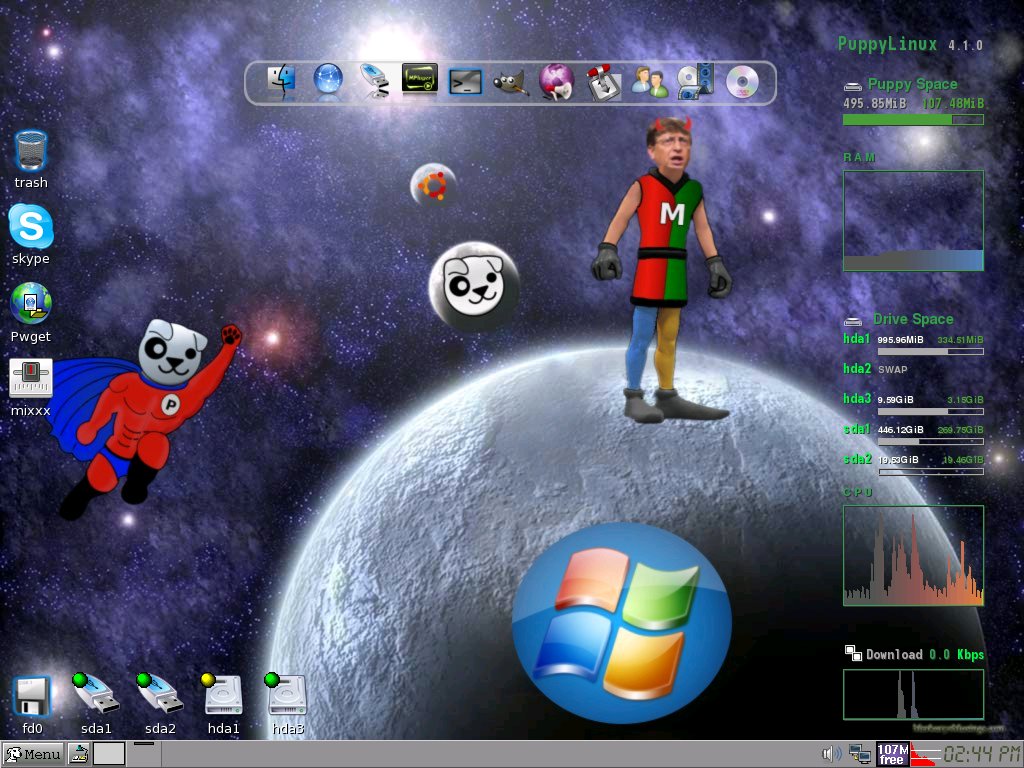The height and width of the screenshot is (768, 1024).
Task: Launch GIMP from the dock
Action: click(511, 83)
